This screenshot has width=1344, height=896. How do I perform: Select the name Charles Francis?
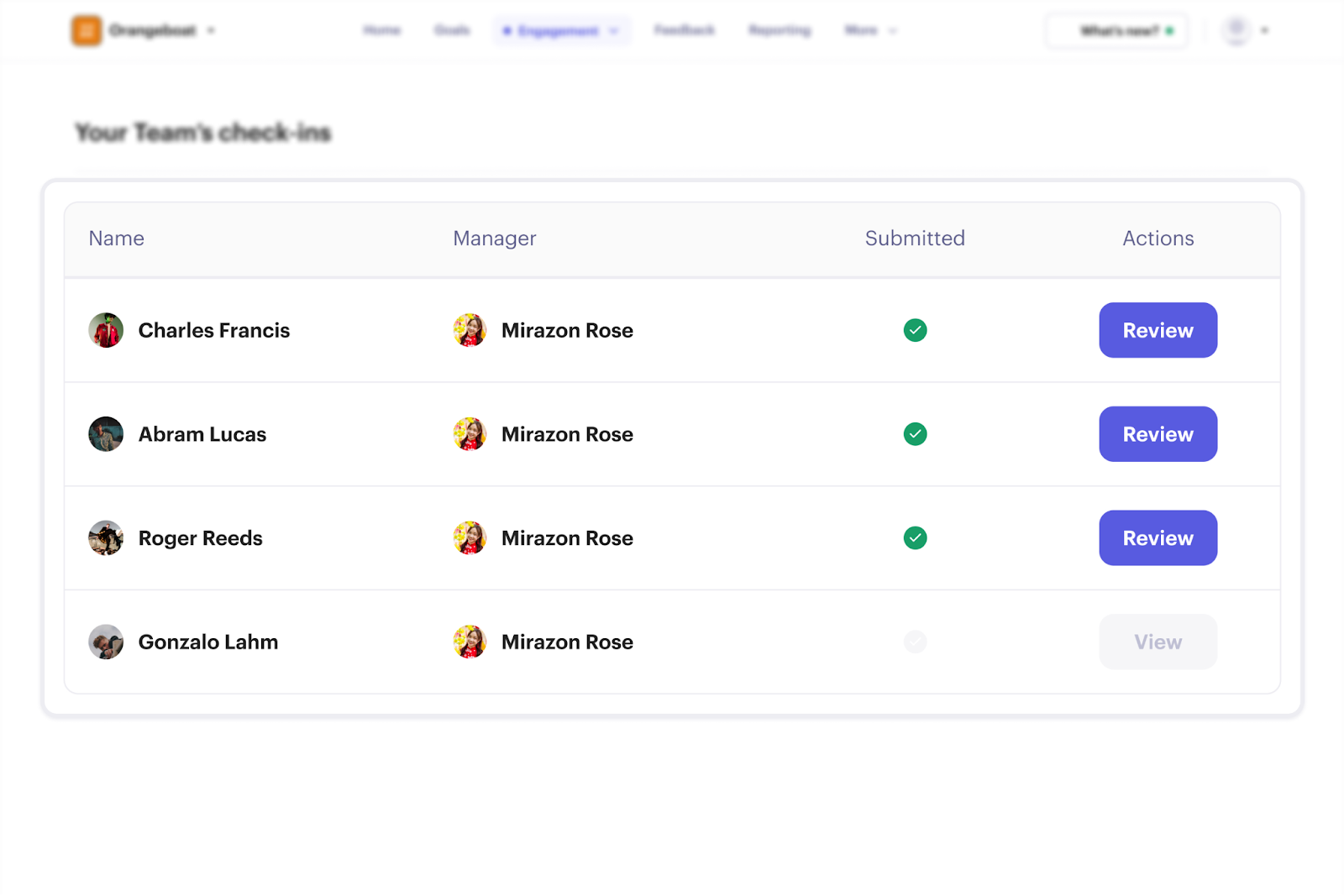(214, 330)
